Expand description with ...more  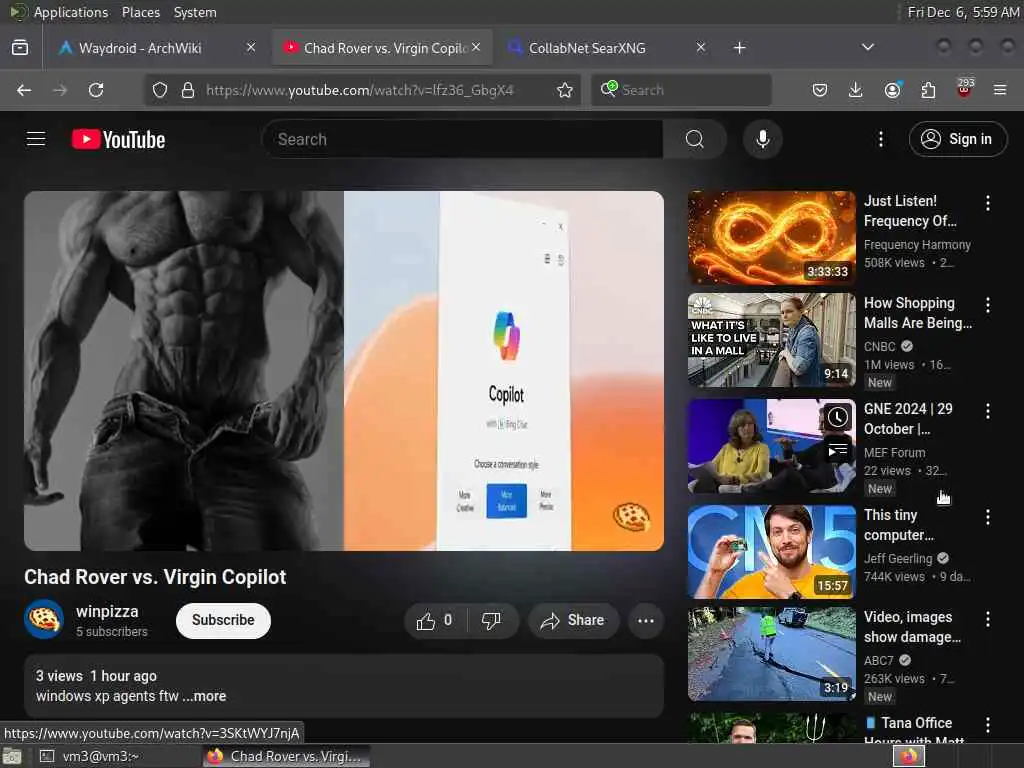pos(204,696)
